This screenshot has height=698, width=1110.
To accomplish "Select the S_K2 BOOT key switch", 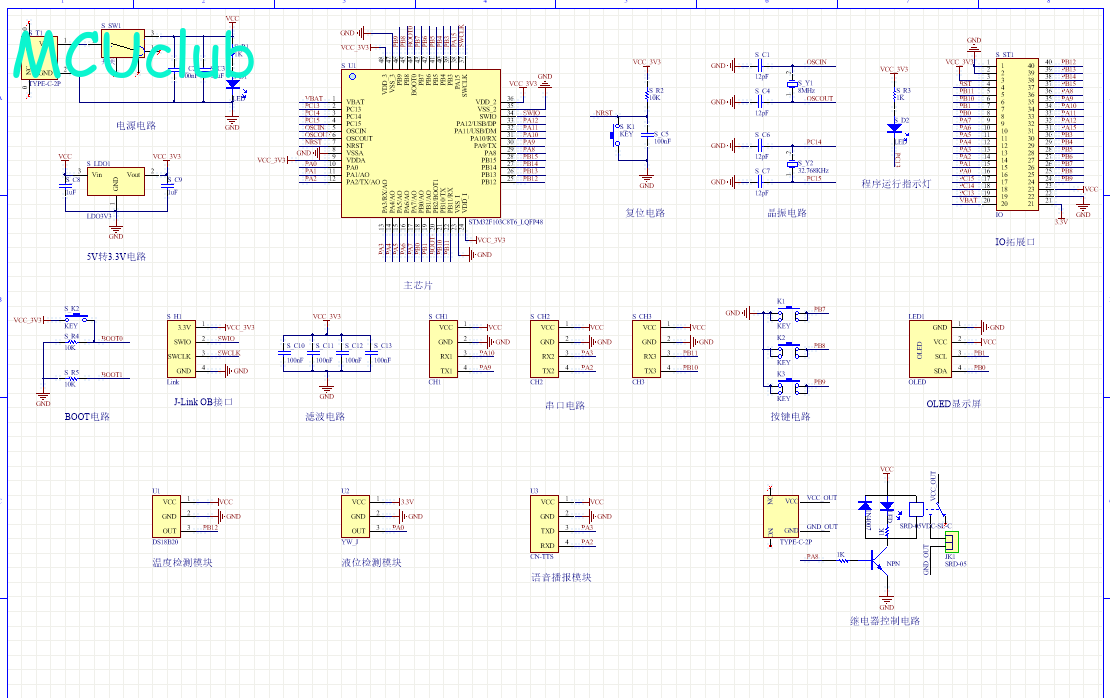I will 76,318.
